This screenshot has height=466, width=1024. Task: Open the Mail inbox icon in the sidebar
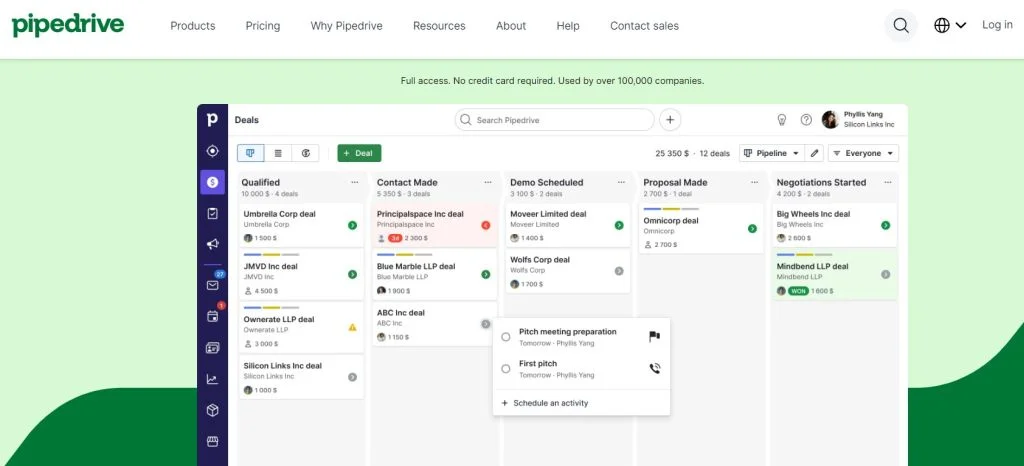point(212,285)
